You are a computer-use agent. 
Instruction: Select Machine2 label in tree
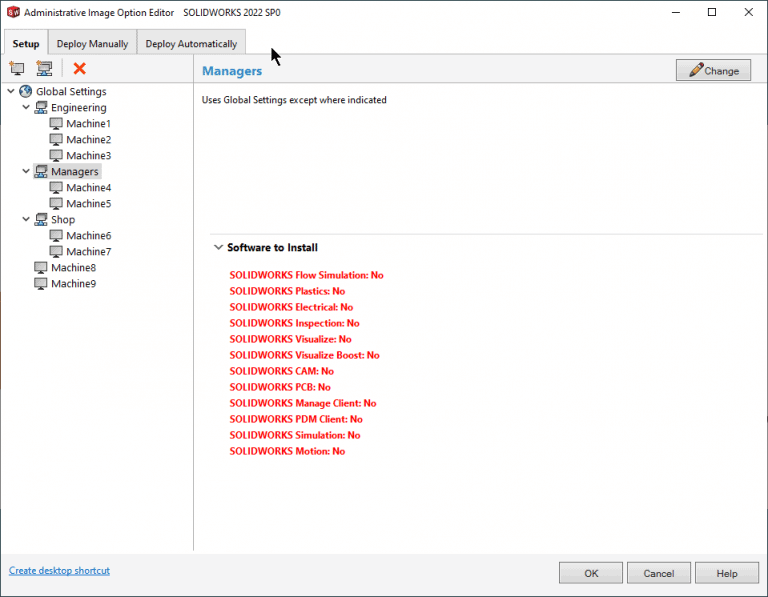point(89,140)
